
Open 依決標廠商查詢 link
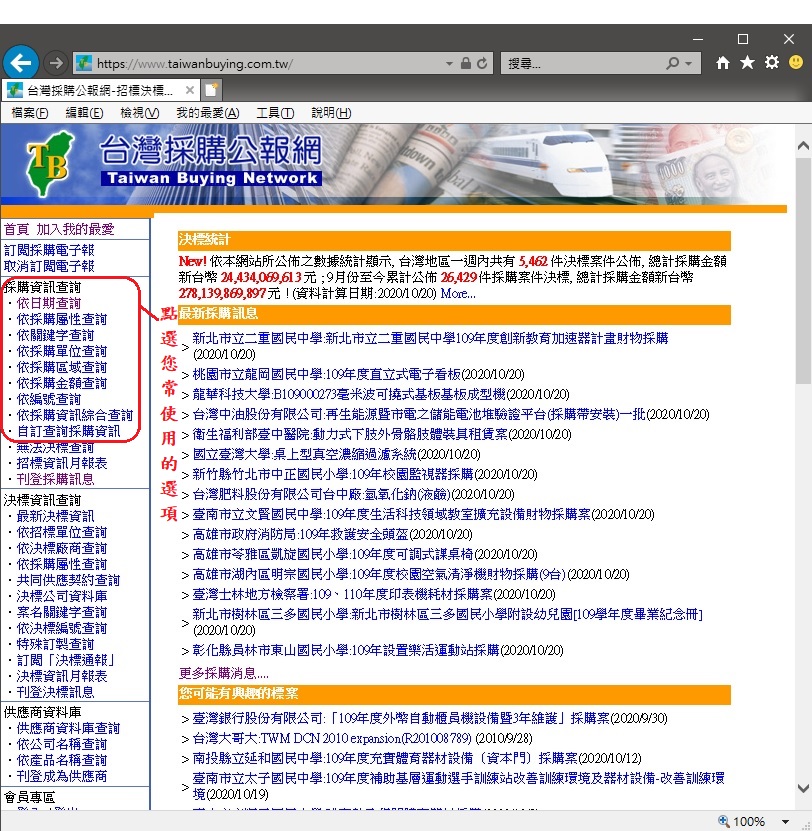(61, 547)
